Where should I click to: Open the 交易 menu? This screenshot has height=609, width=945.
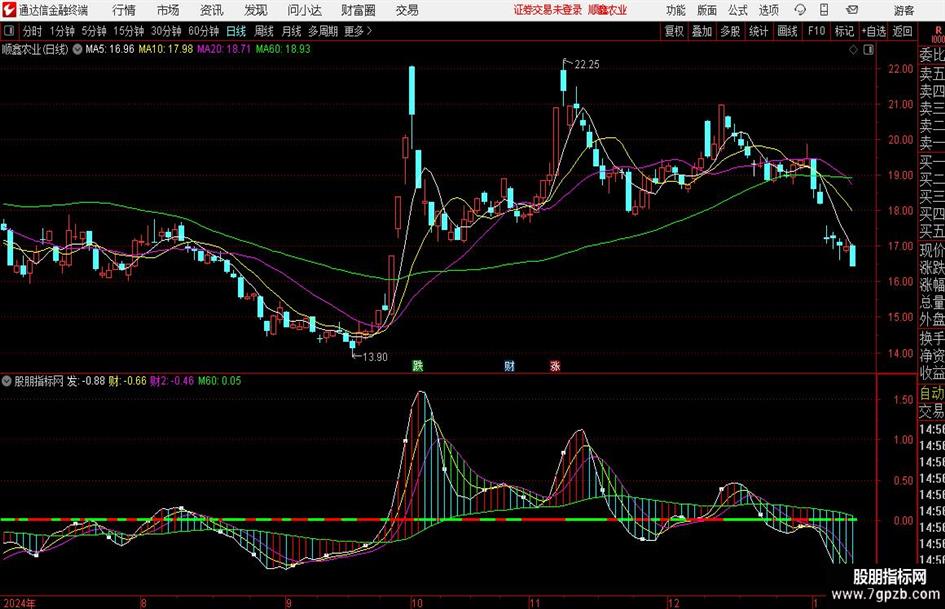[x=407, y=10]
